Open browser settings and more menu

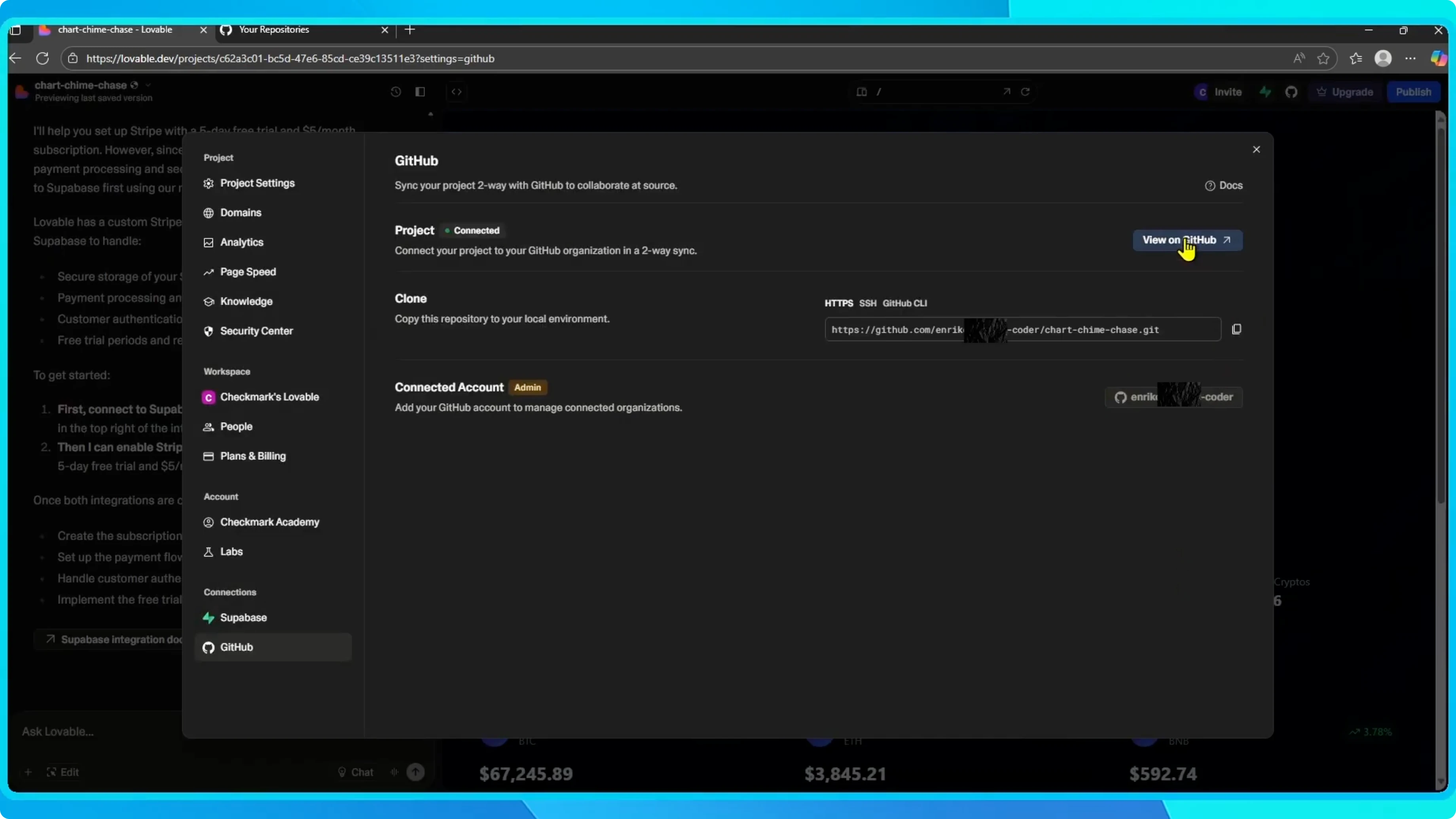coord(1411,58)
